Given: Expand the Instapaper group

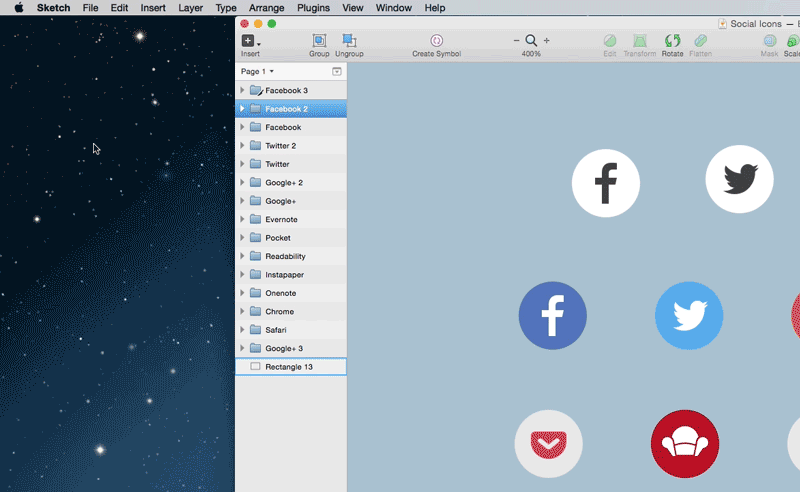Looking at the screenshot, I should pyautogui.click(x=242, y=274).
